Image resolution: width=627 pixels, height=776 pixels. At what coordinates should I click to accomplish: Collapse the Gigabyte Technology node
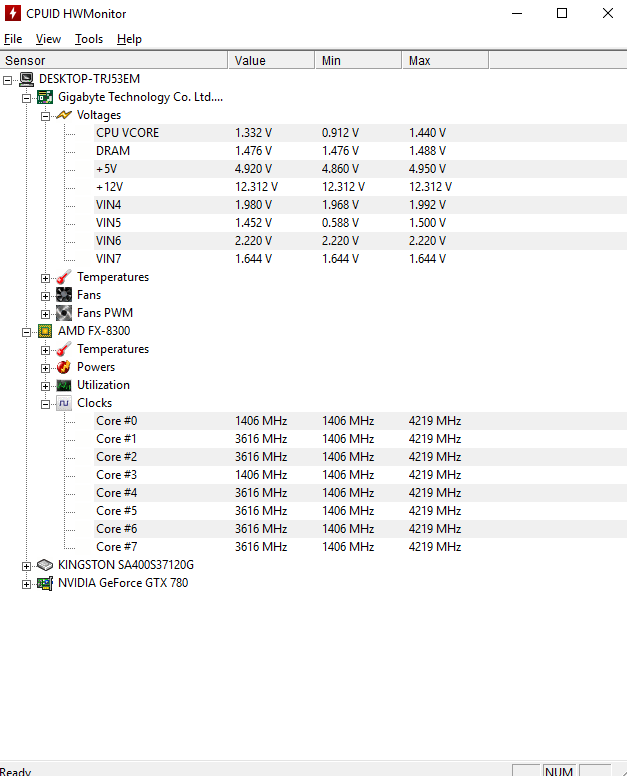26,98
